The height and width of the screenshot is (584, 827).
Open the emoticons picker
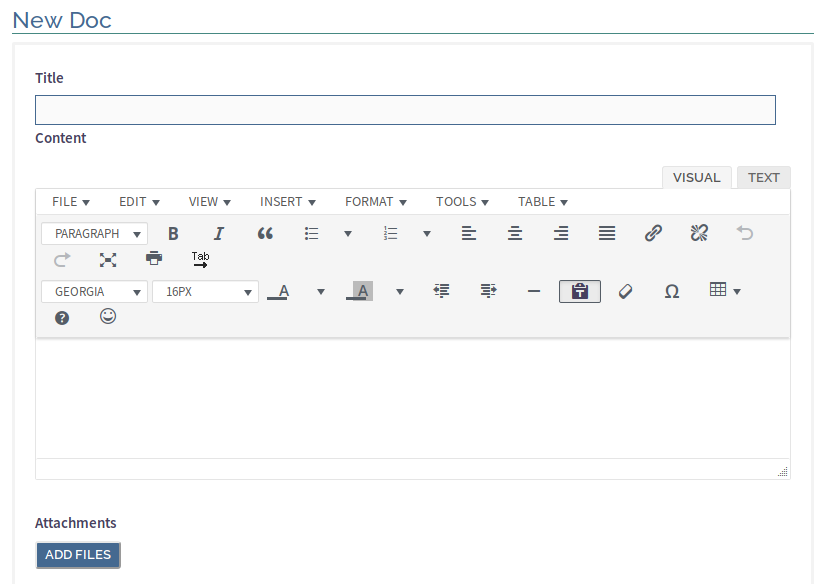[x=108, y=317]
